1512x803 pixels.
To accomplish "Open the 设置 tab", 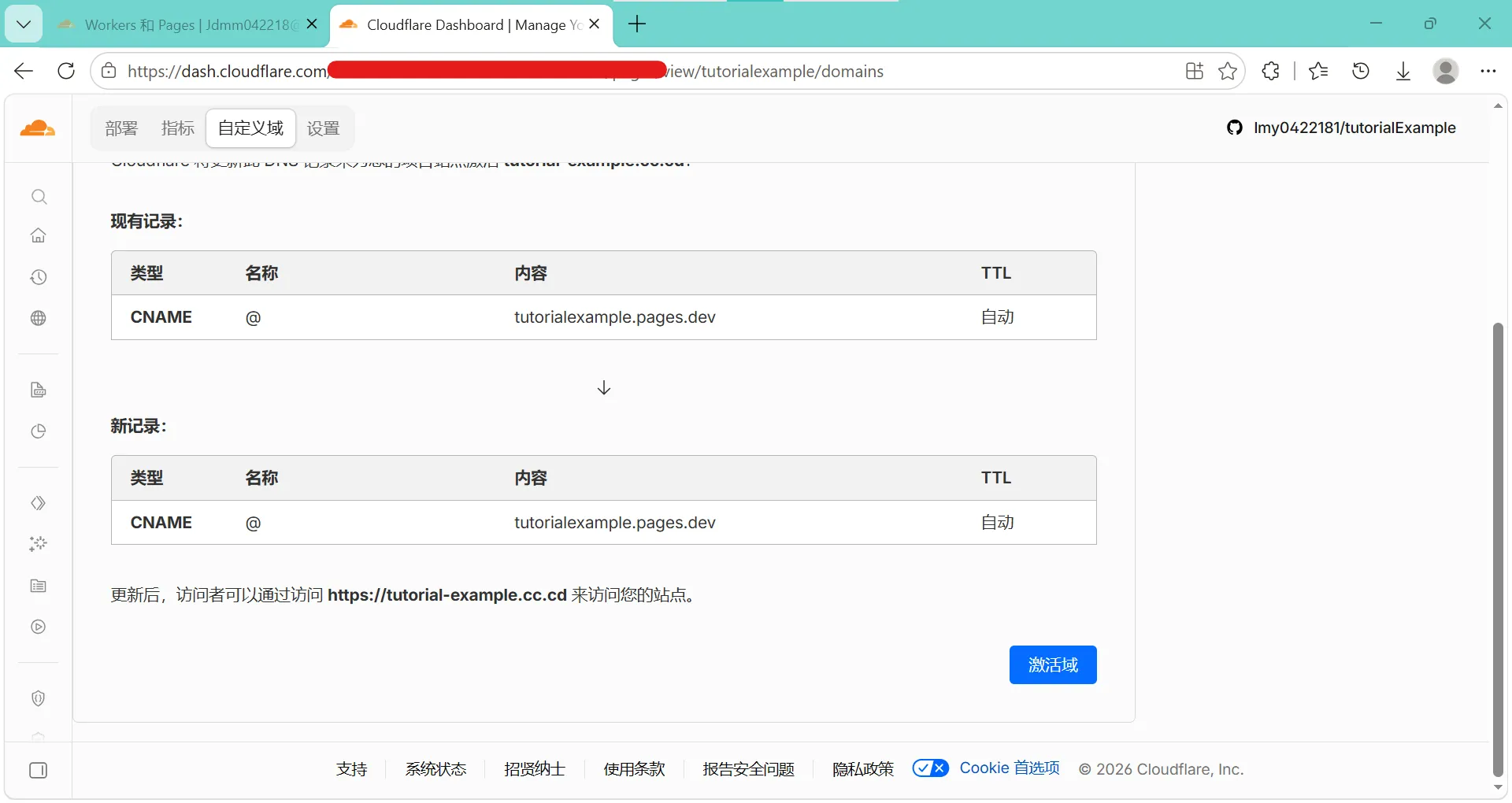I will pos(323,128).
